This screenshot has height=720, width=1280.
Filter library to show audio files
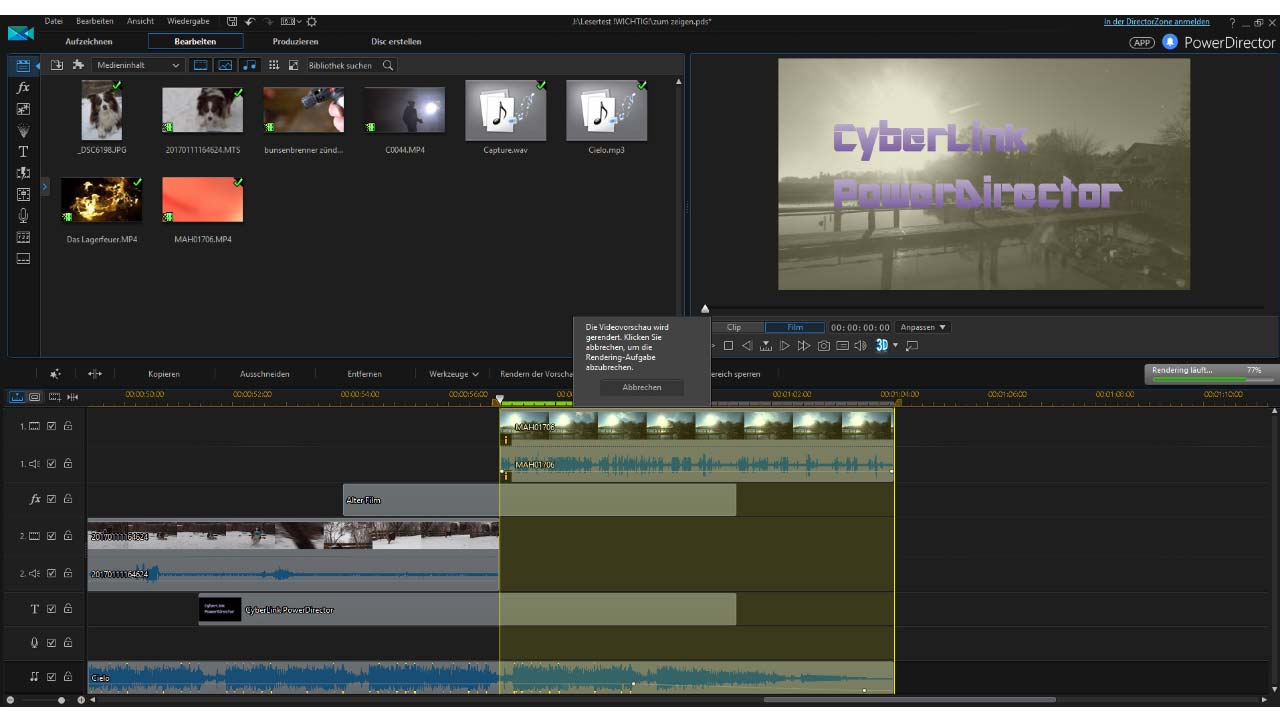point(249,65)
